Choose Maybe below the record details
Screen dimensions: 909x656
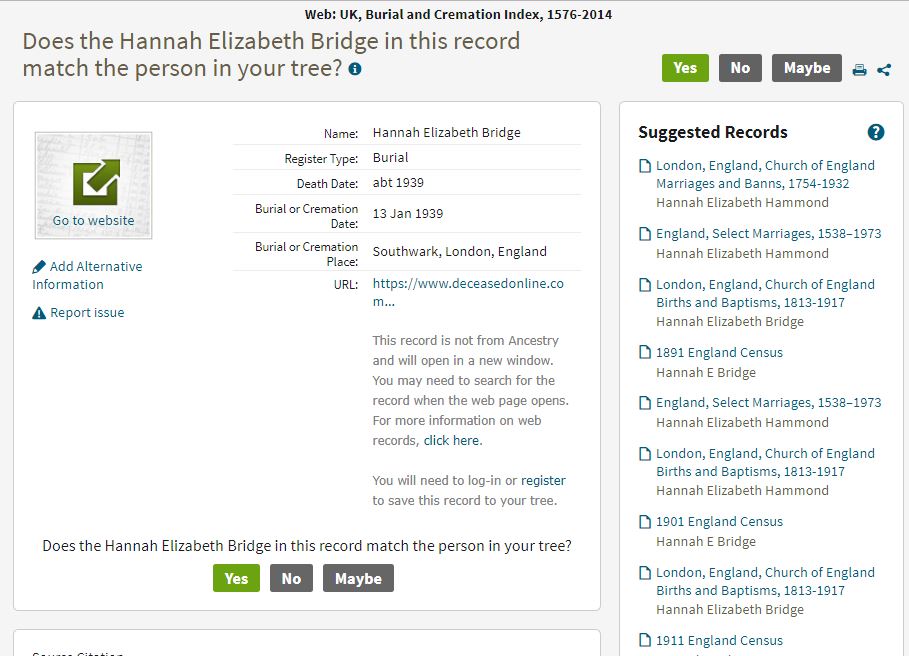pos(358,578)
